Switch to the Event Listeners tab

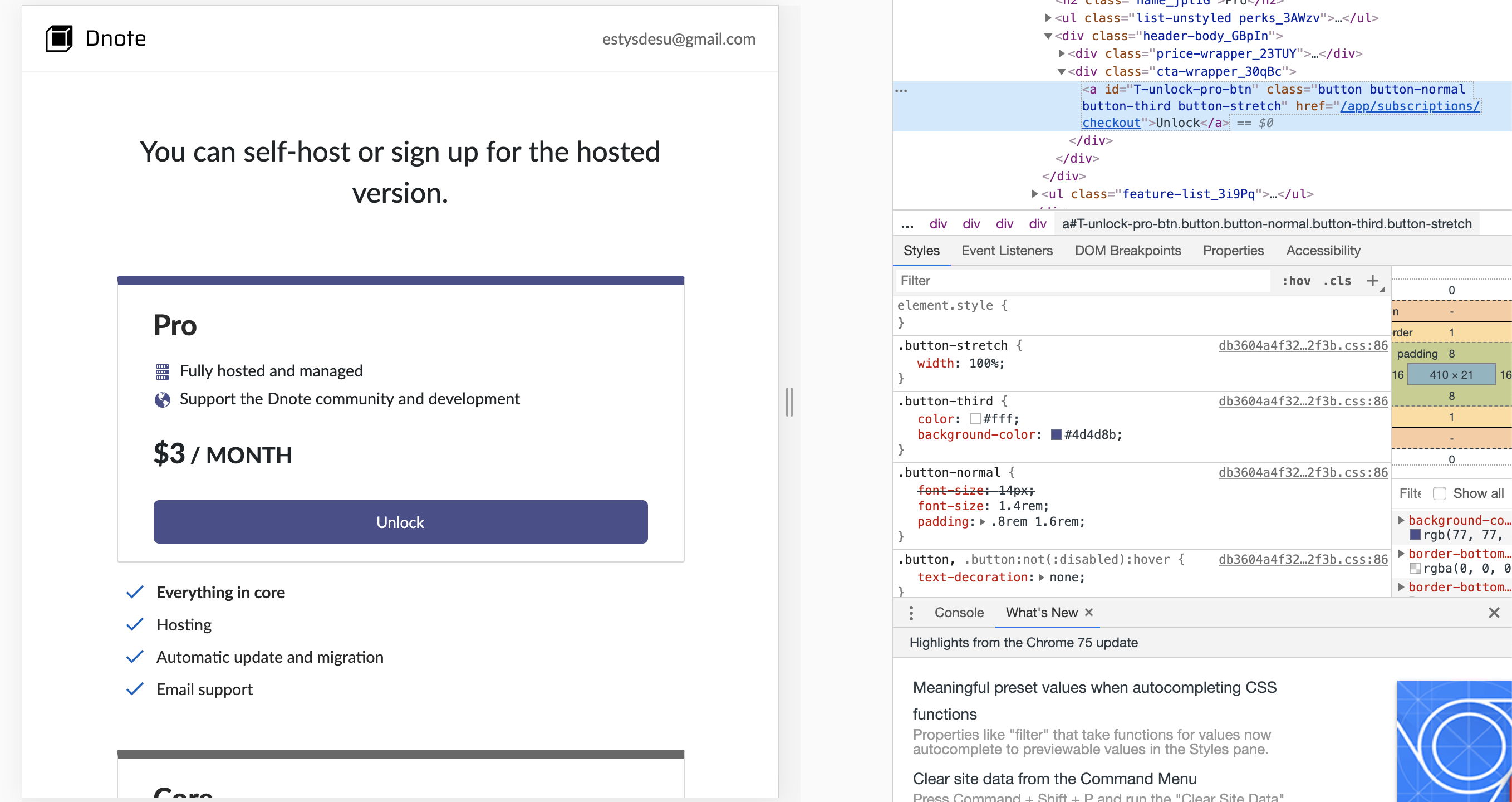coord(1007,250)
